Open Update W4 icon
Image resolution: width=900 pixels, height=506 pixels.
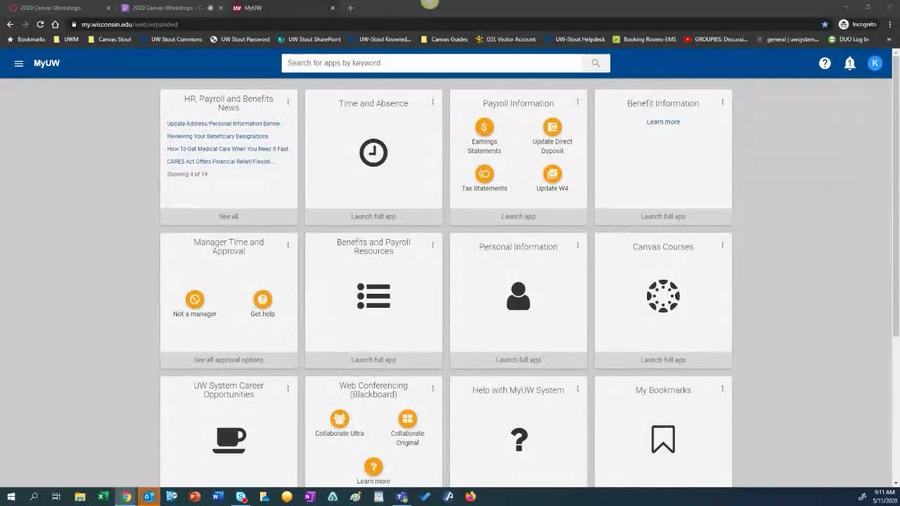pos(552,173)
